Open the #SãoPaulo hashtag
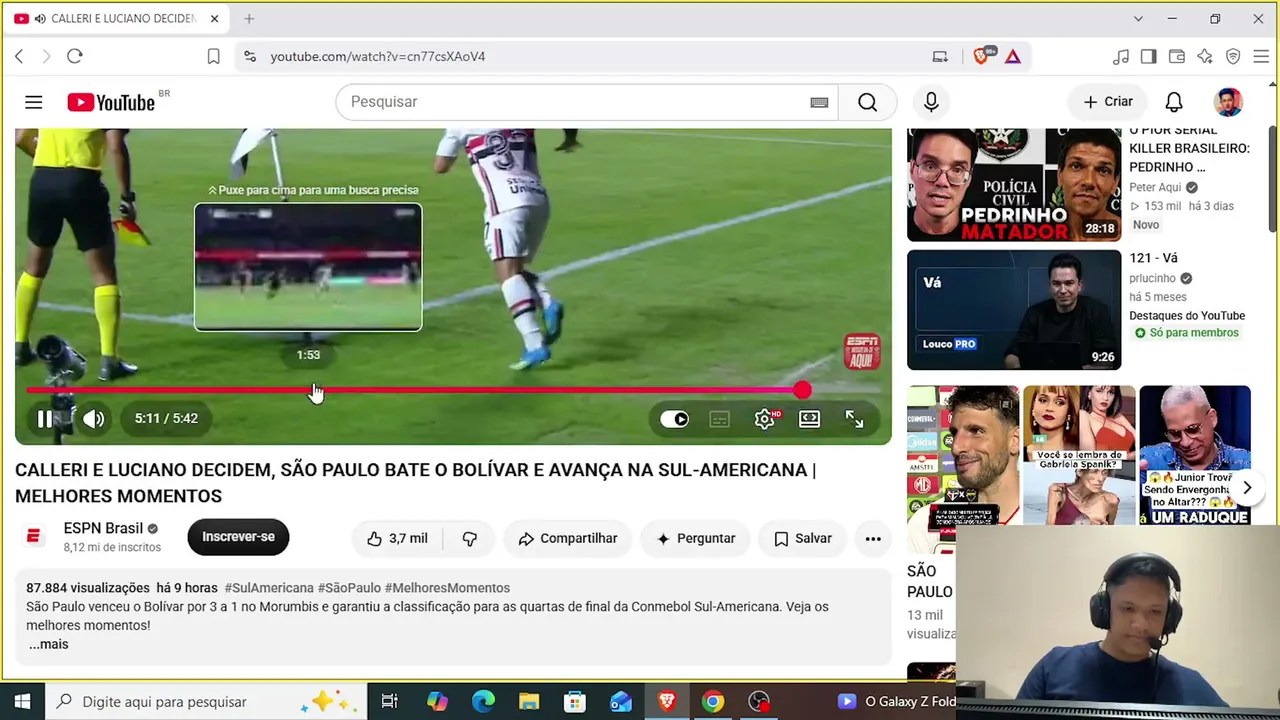The height and width of the screenshot is (720, 1280). [x=349, y=588]
